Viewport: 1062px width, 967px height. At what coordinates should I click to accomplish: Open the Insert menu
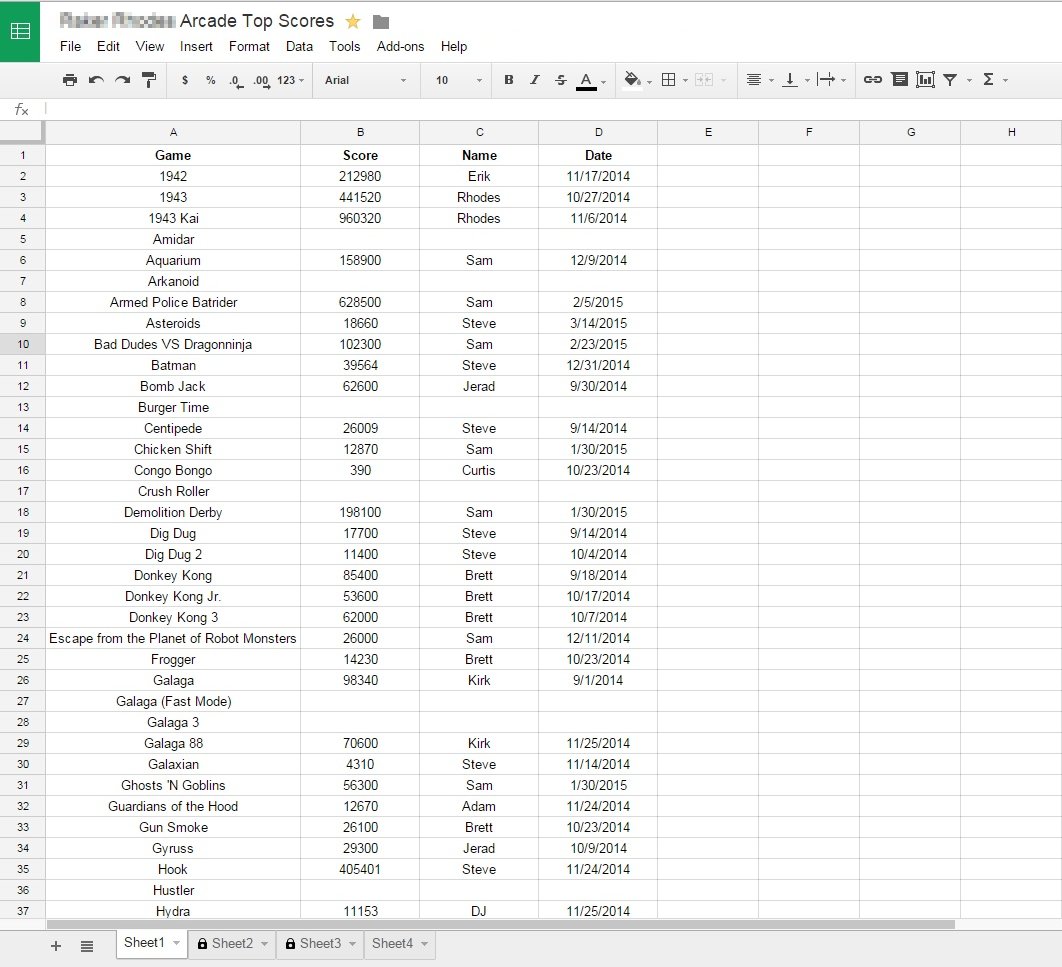[196, 46]
